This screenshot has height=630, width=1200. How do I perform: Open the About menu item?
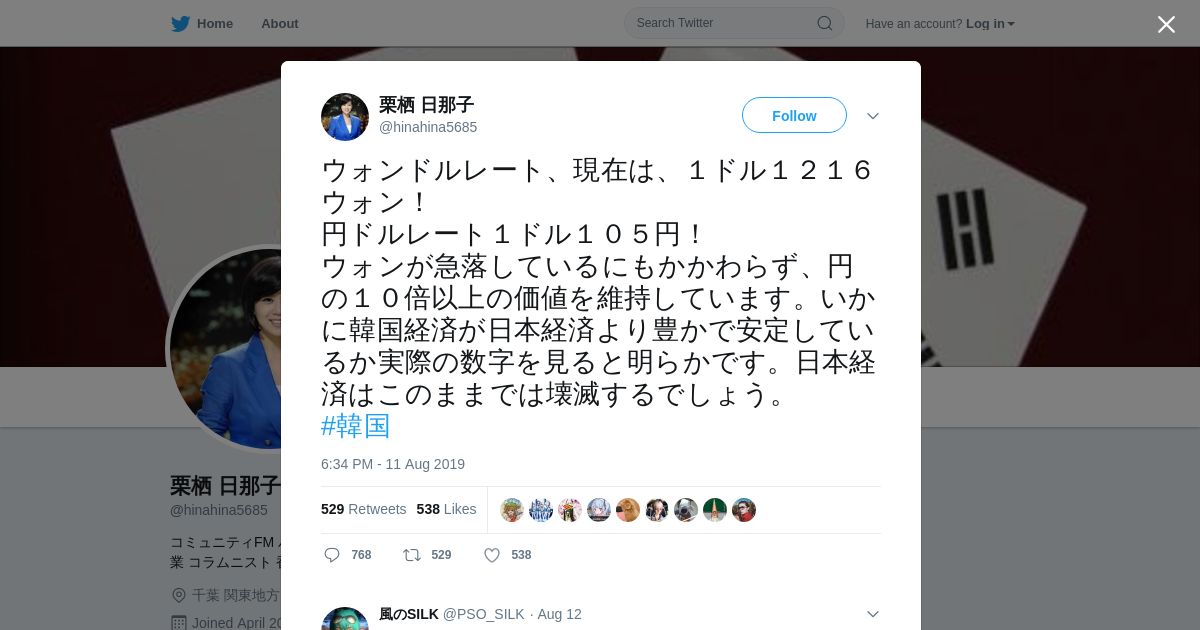point(280,24)
